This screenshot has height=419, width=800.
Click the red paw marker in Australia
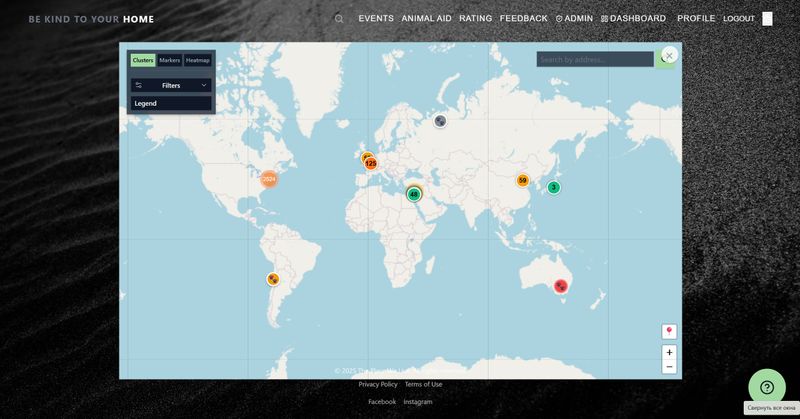(x=561, y=286)
